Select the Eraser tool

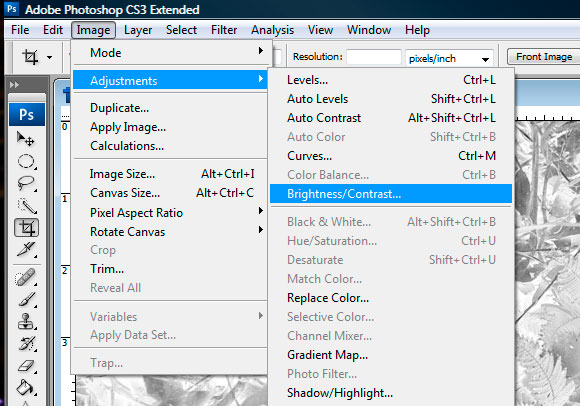point(26,366)
